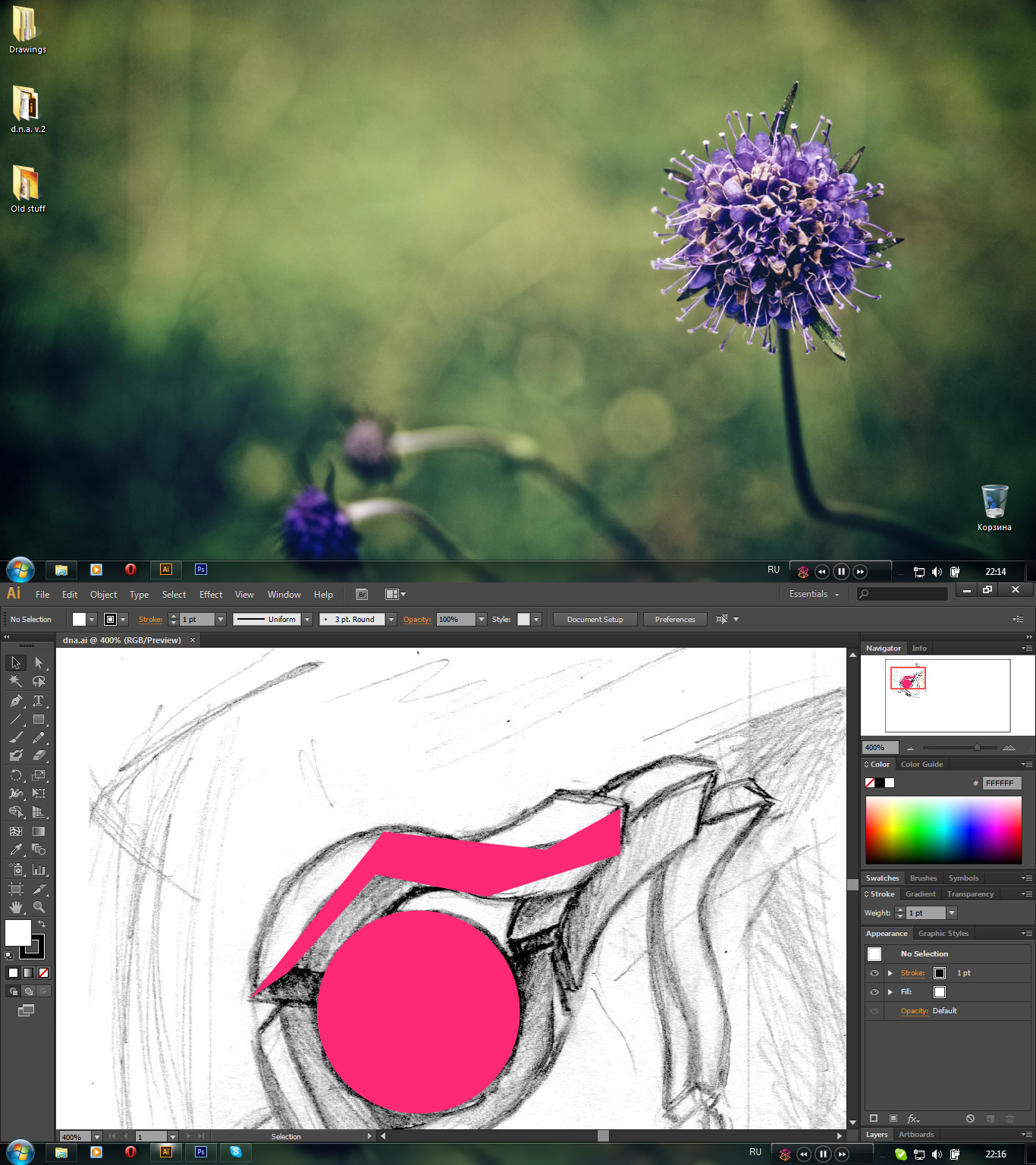Image resolution: width=1036 pixels, height=1165 pixels.
Task: Select the Slice tool
Action: 38,889
